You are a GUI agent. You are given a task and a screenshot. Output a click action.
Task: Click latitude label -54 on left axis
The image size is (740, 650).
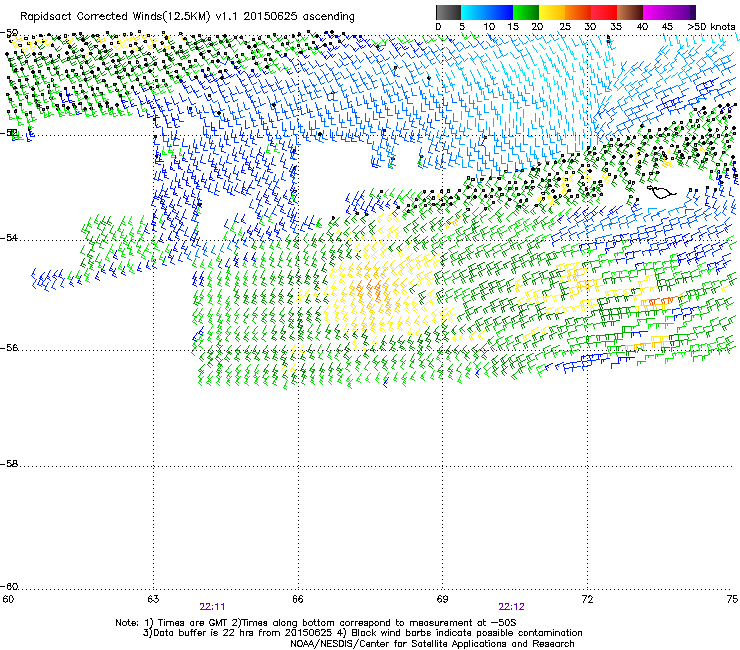tap(9, 238)
